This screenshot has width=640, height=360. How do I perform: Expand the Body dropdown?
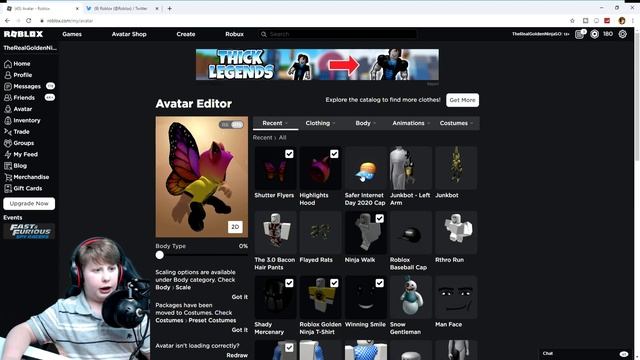[x=365, y=123]
